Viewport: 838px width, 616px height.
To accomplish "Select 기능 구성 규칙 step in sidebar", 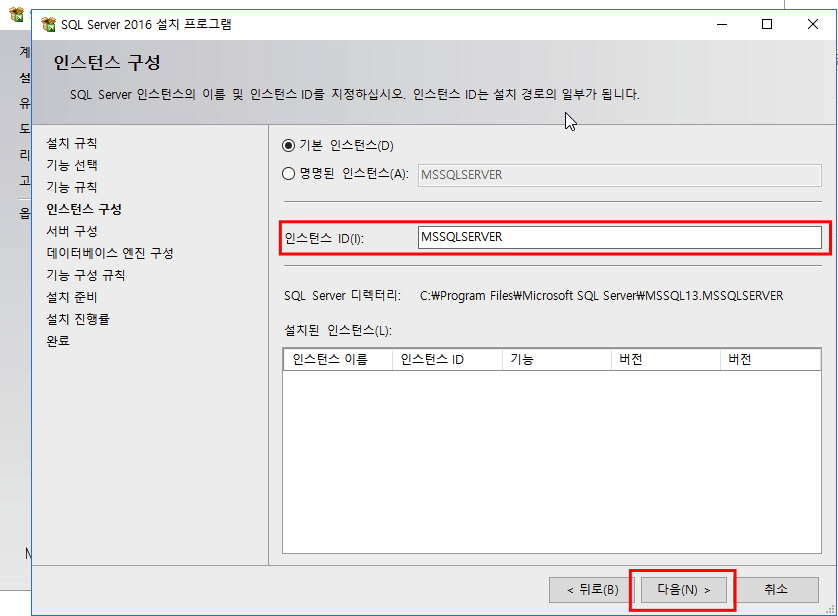I will 86,275.
